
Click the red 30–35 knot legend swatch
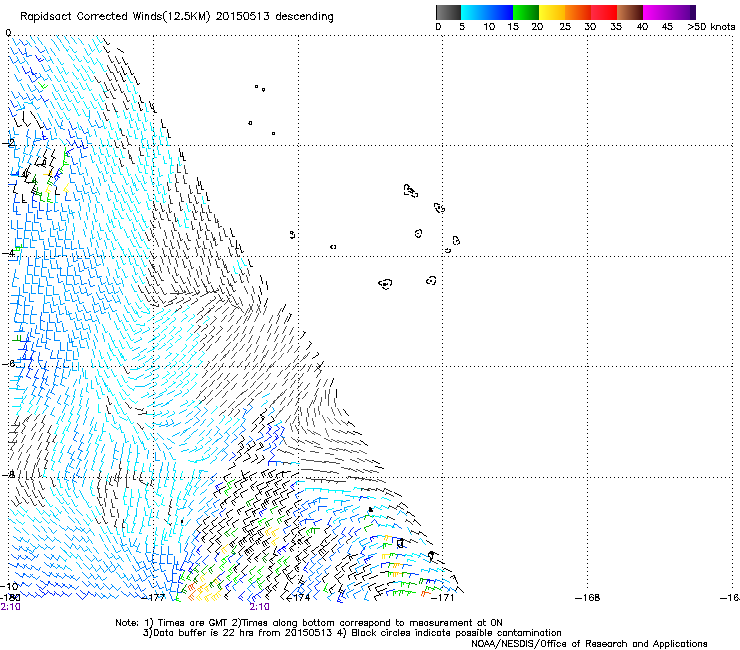[x=604, y=12]
